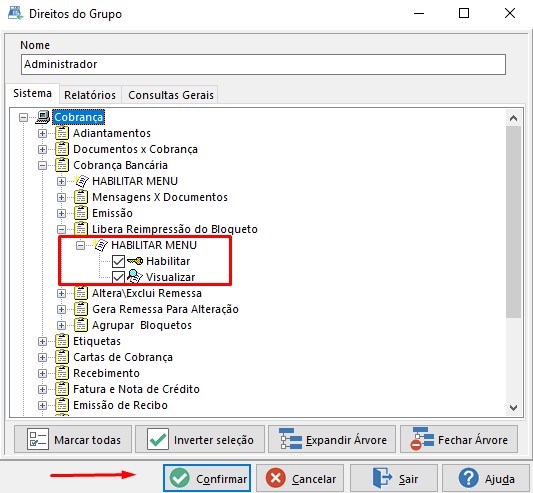
Task: Select the Habilitar tree label
Action: coord(168,261)
